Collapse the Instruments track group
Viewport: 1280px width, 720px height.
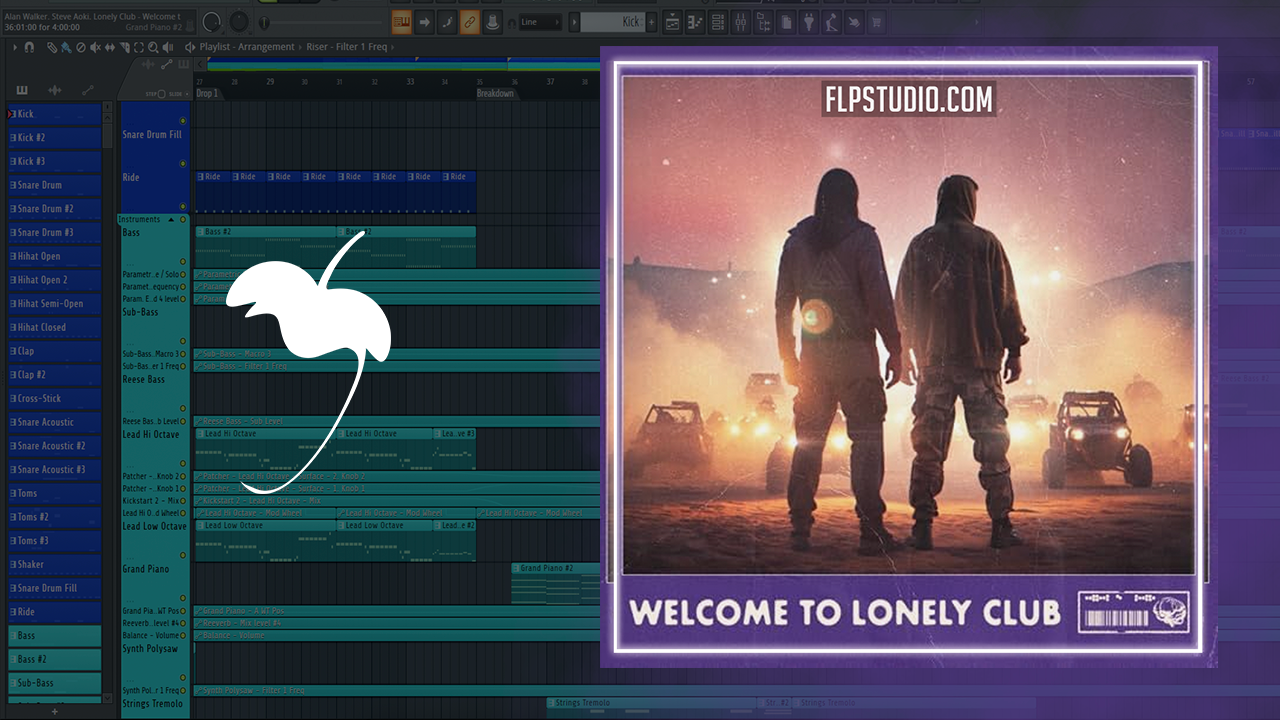[x=171, y=219]
